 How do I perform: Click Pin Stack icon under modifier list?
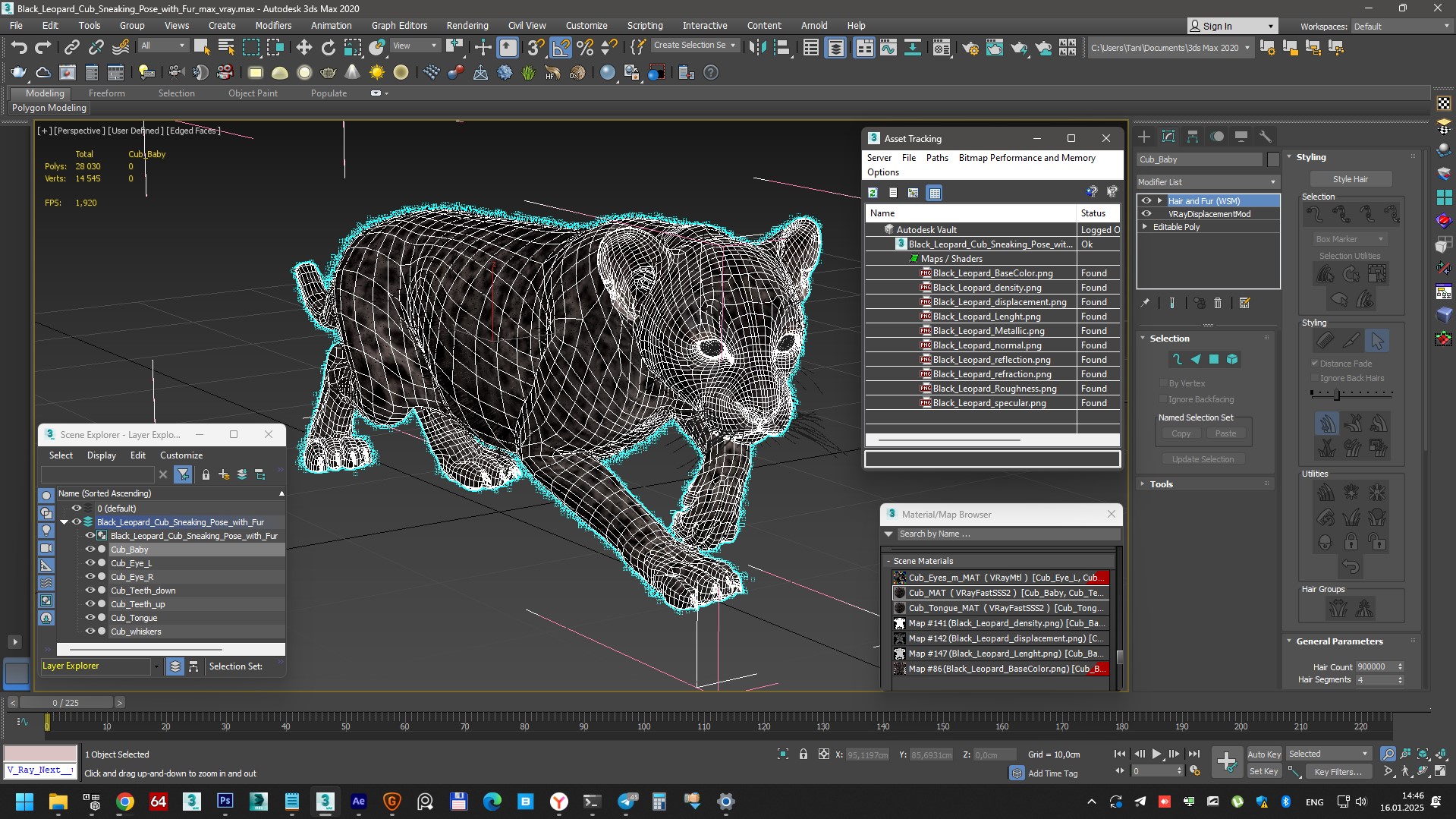coord(1145,303)
